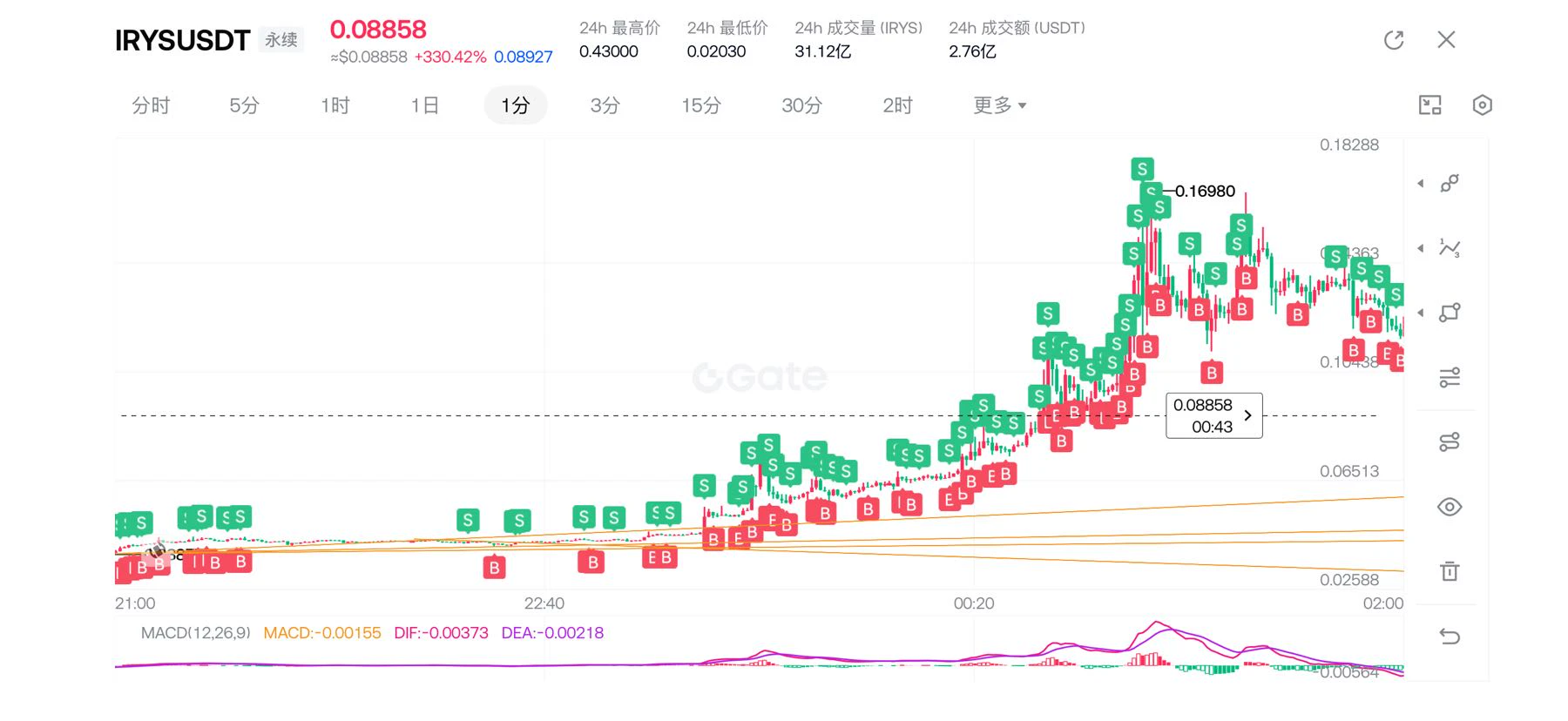1568x721 pixels.
Task: Select the 1分 timeframe tab
Action: tap(516, 105)
